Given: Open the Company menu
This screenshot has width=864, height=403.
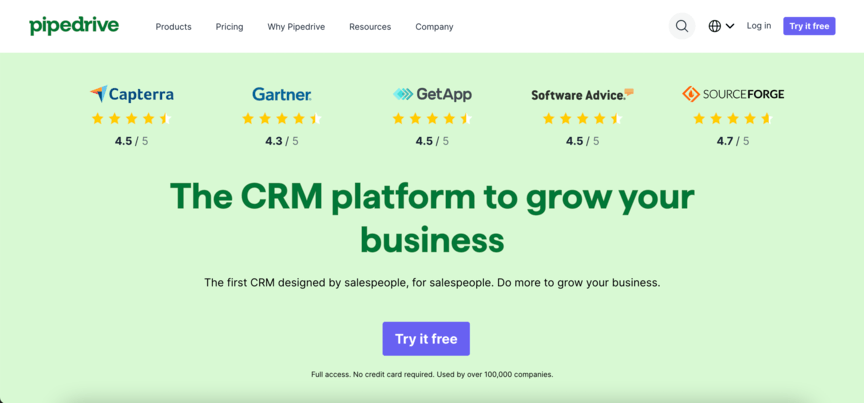Looking at the screenshot, I should pos(434,26).
